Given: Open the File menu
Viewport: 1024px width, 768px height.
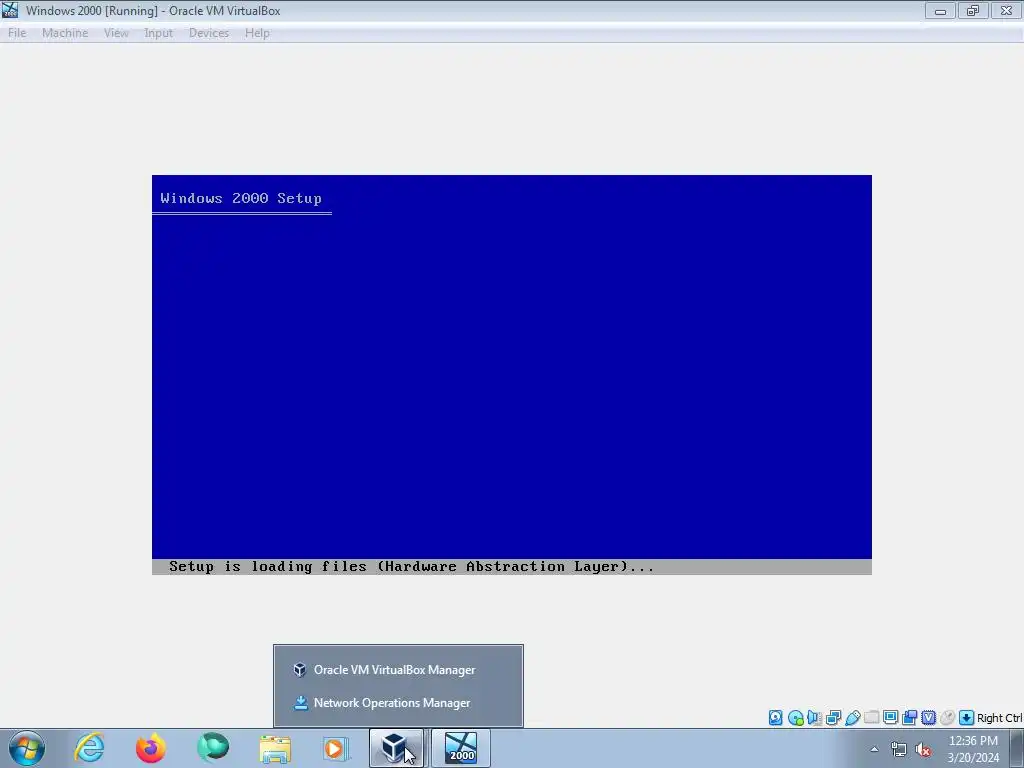Looking at the screenshot, I should point(17,33).
